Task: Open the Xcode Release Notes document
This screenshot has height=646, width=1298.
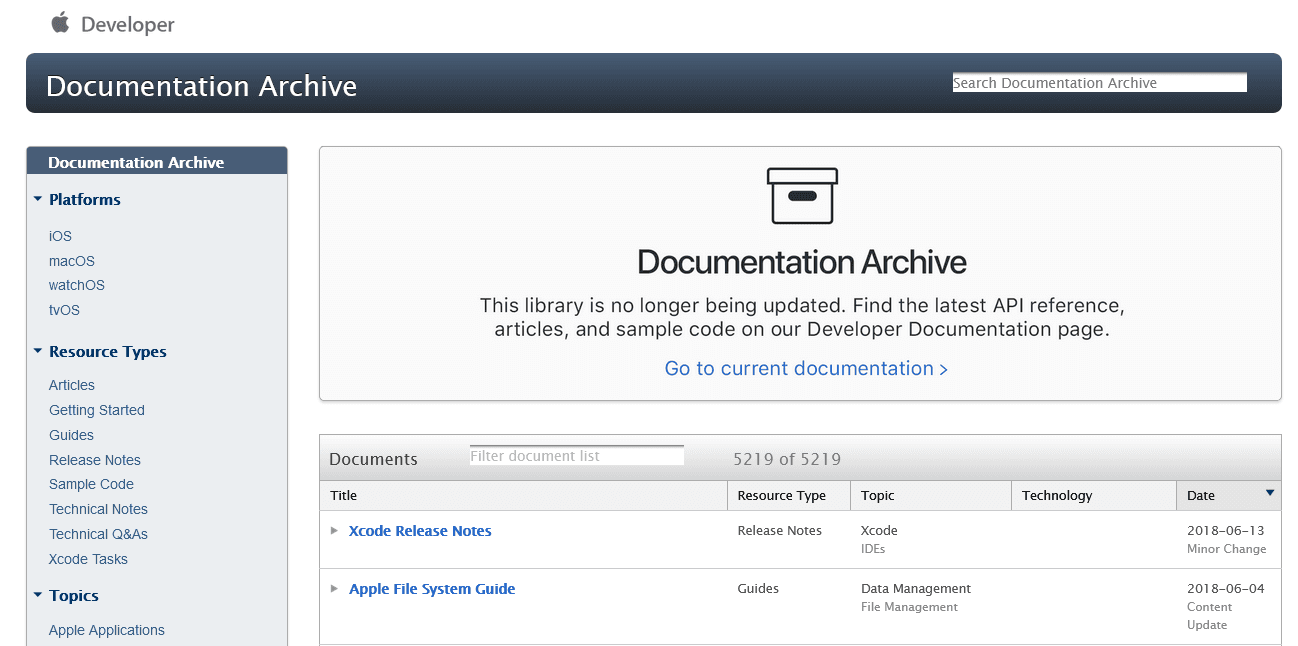Action: click(x=420, y=531)
